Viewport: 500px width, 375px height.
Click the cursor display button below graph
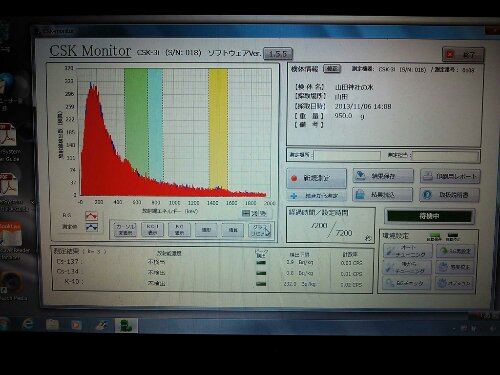[x=125, y=230]
